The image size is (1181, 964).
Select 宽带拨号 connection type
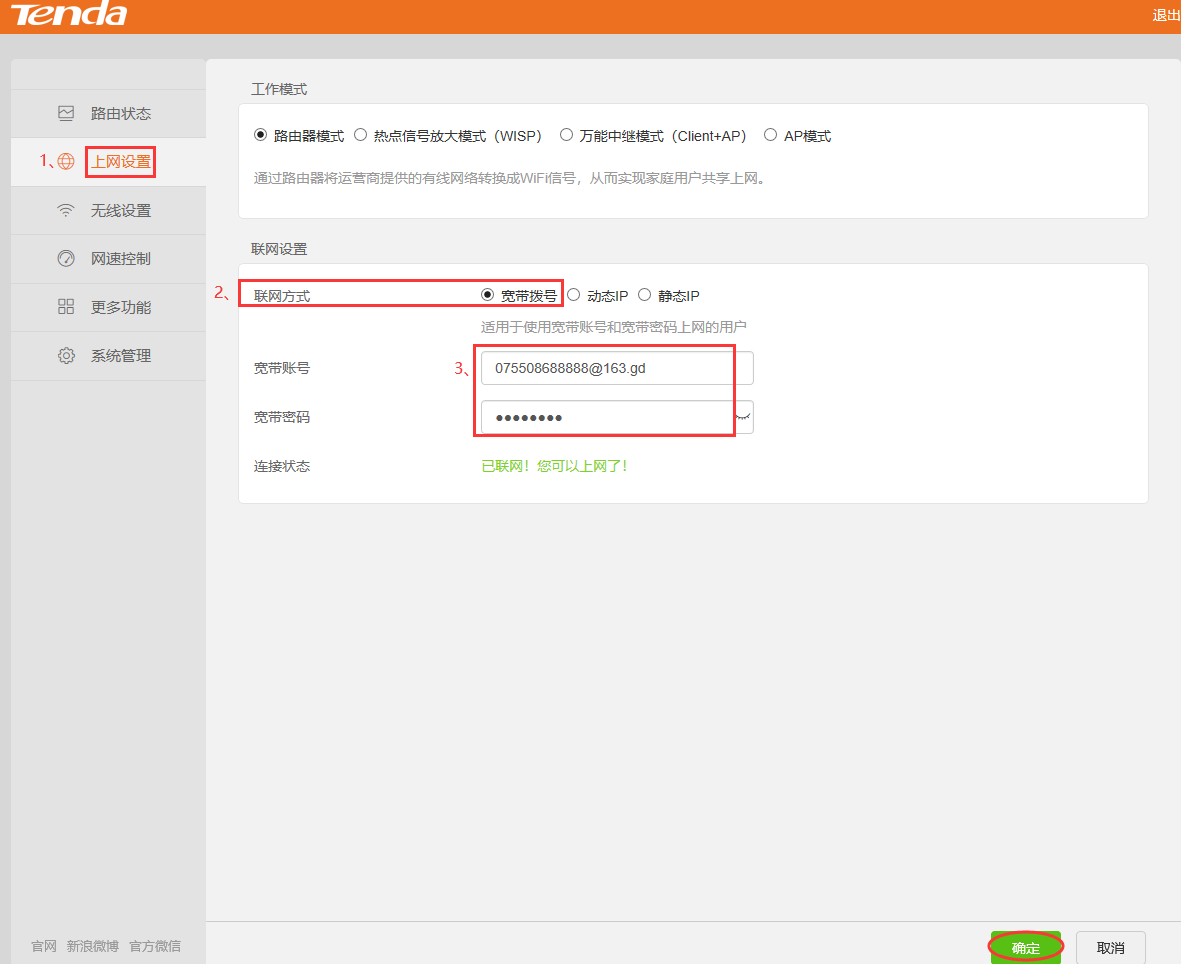click(488, 295)
